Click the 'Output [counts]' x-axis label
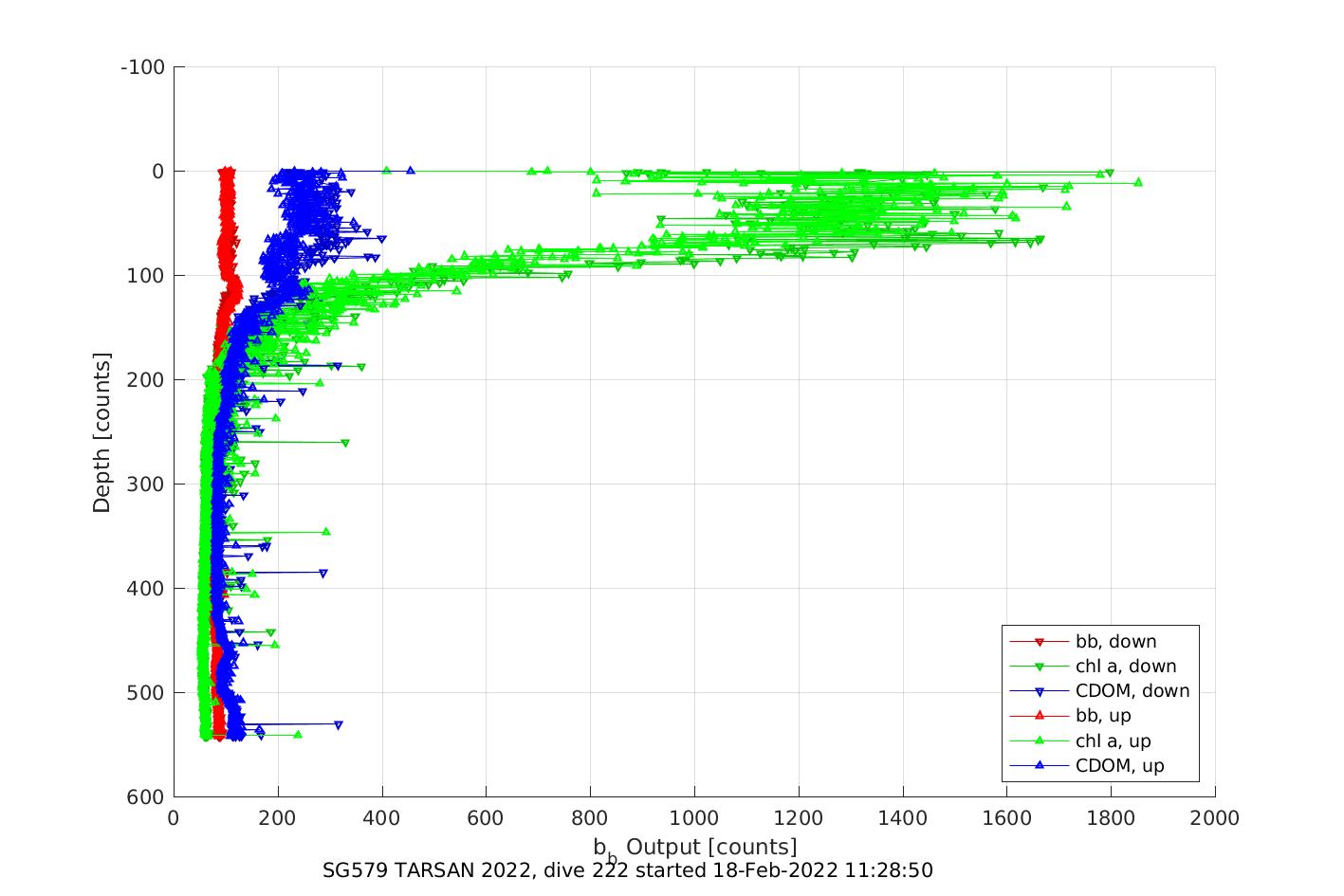The image size is (1344, 896). click(711, 847)
